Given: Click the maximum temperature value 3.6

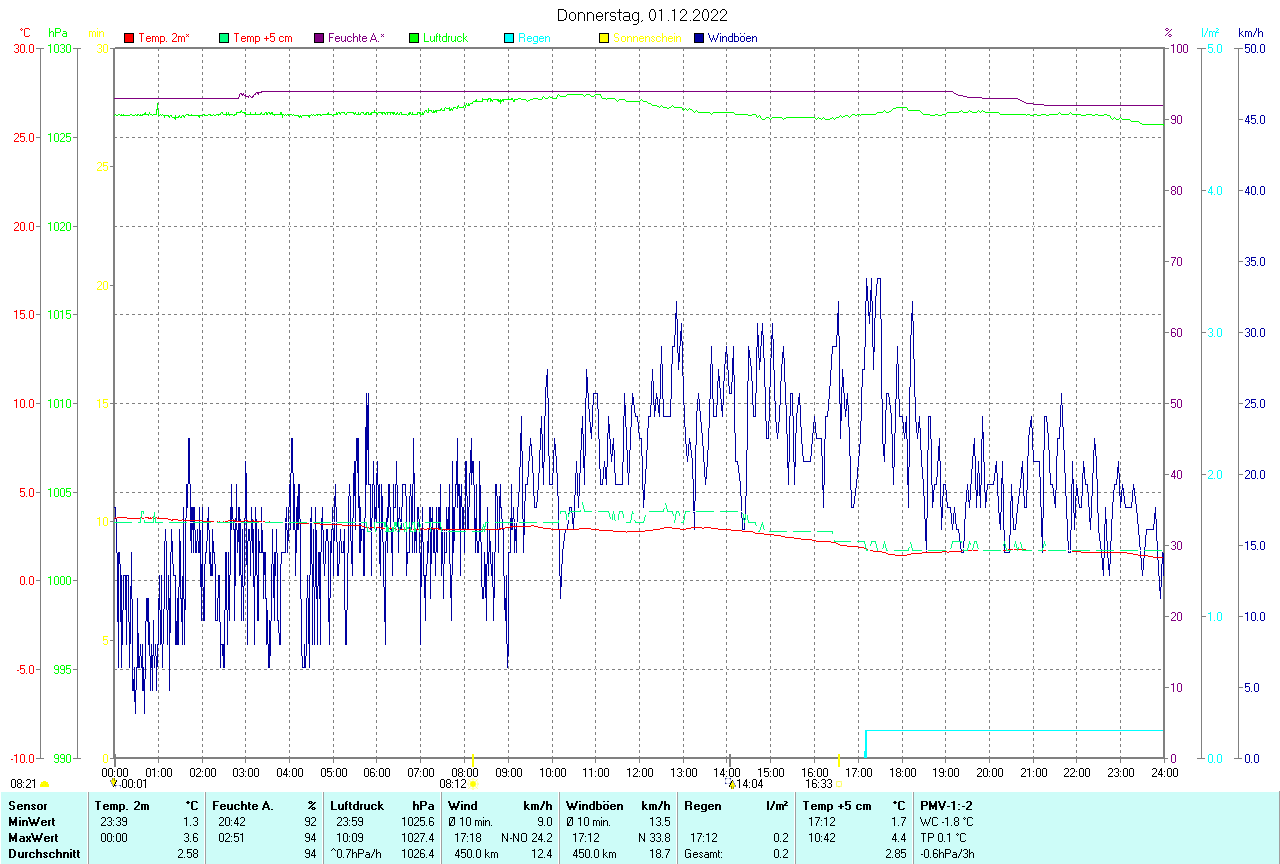Looking at the screenshot, I should tap(193, 837).
